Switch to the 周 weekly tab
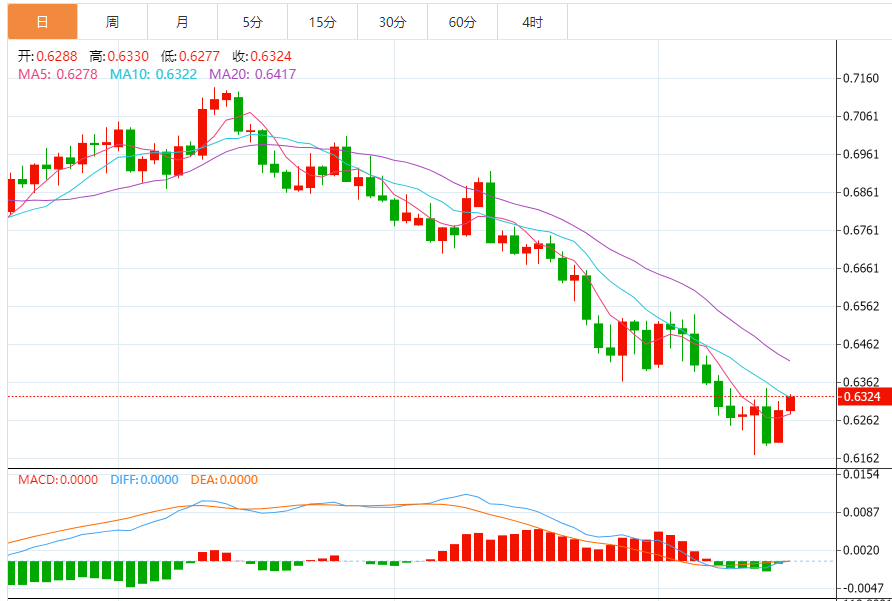The height and width of the screenshot is (601, 892). 113,22
